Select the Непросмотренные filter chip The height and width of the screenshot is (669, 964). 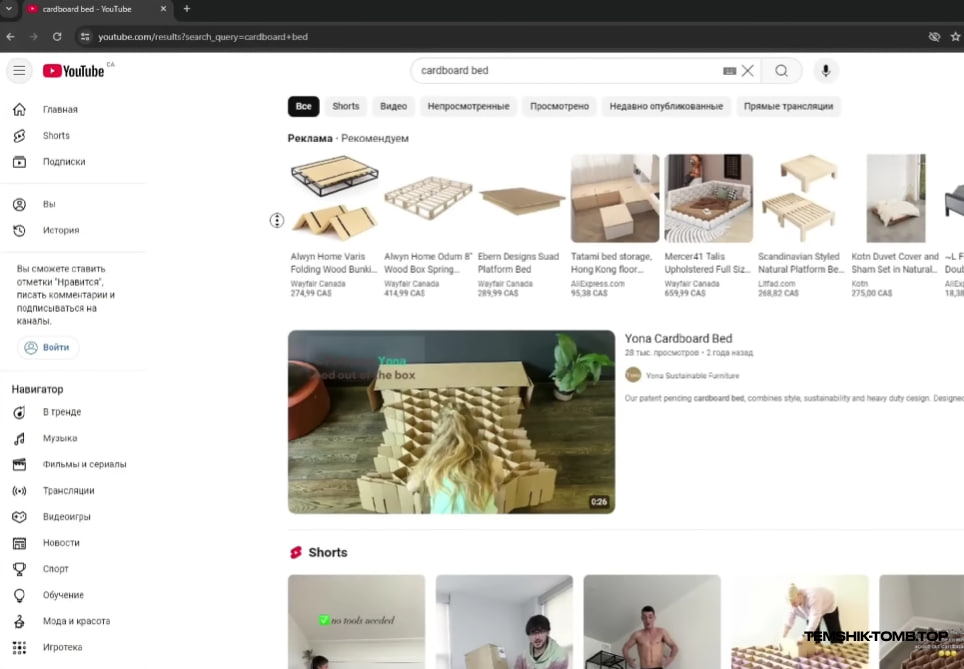click(468, 106)
